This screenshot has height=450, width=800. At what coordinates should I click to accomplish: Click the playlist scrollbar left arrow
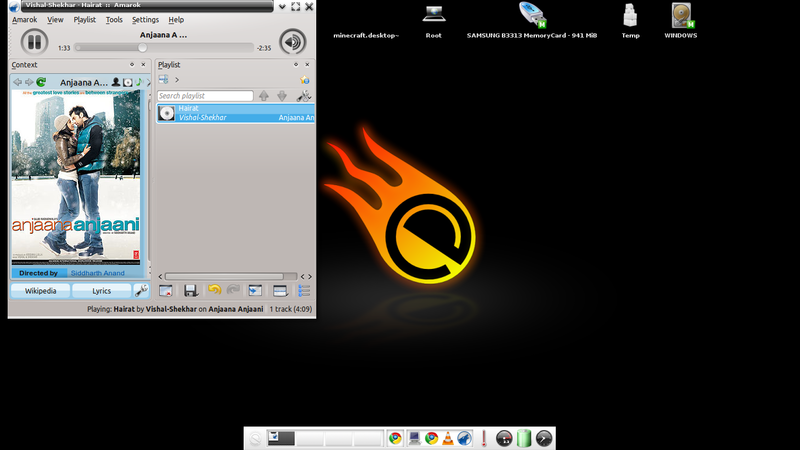[160, 277]
